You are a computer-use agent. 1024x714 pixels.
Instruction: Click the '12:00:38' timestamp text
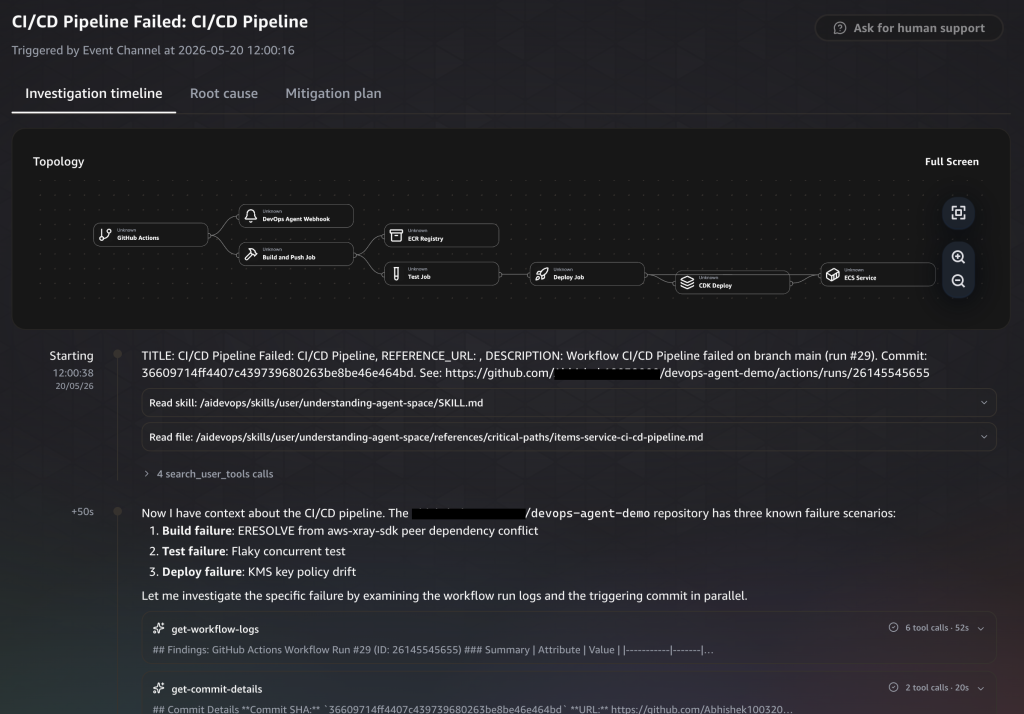coord(73,373)
